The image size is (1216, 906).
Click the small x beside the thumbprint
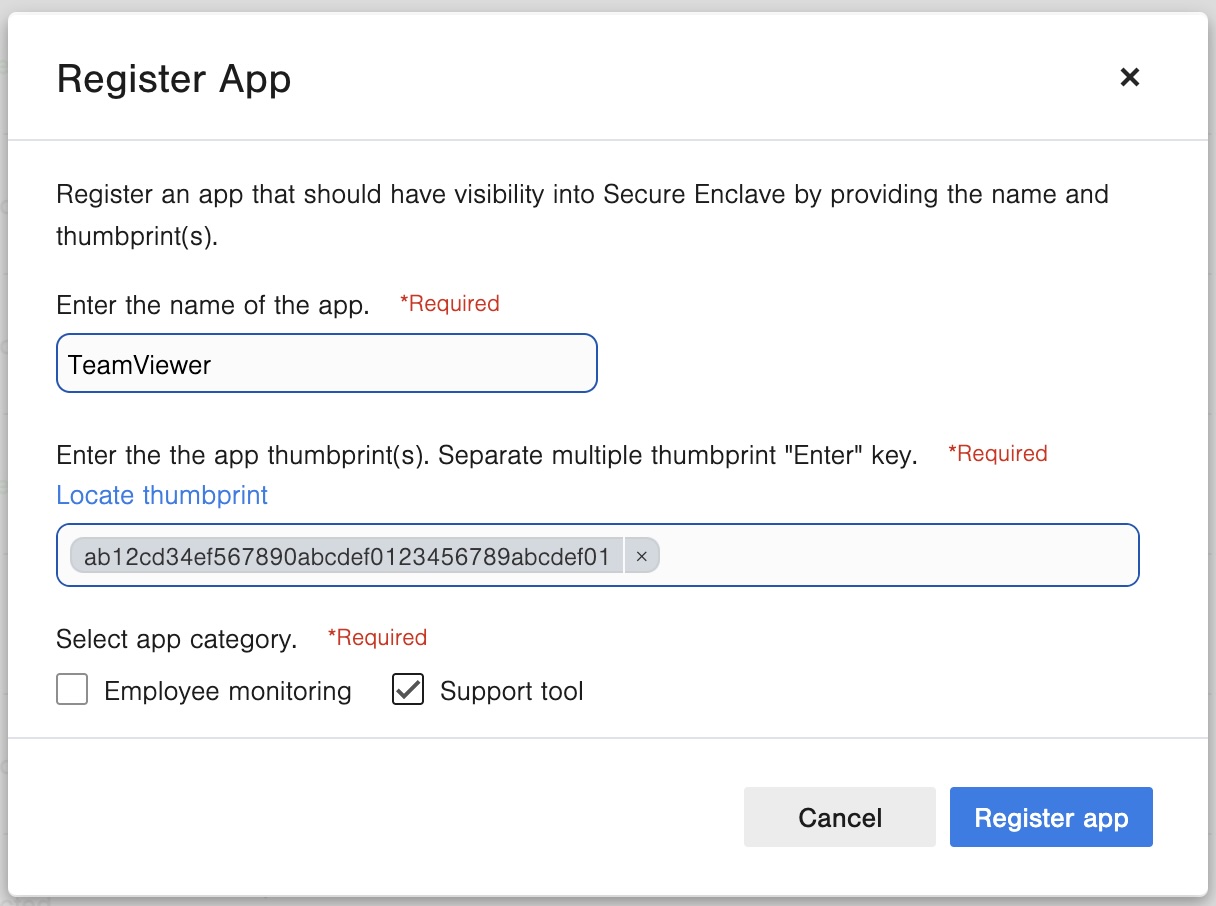point(641,556)
